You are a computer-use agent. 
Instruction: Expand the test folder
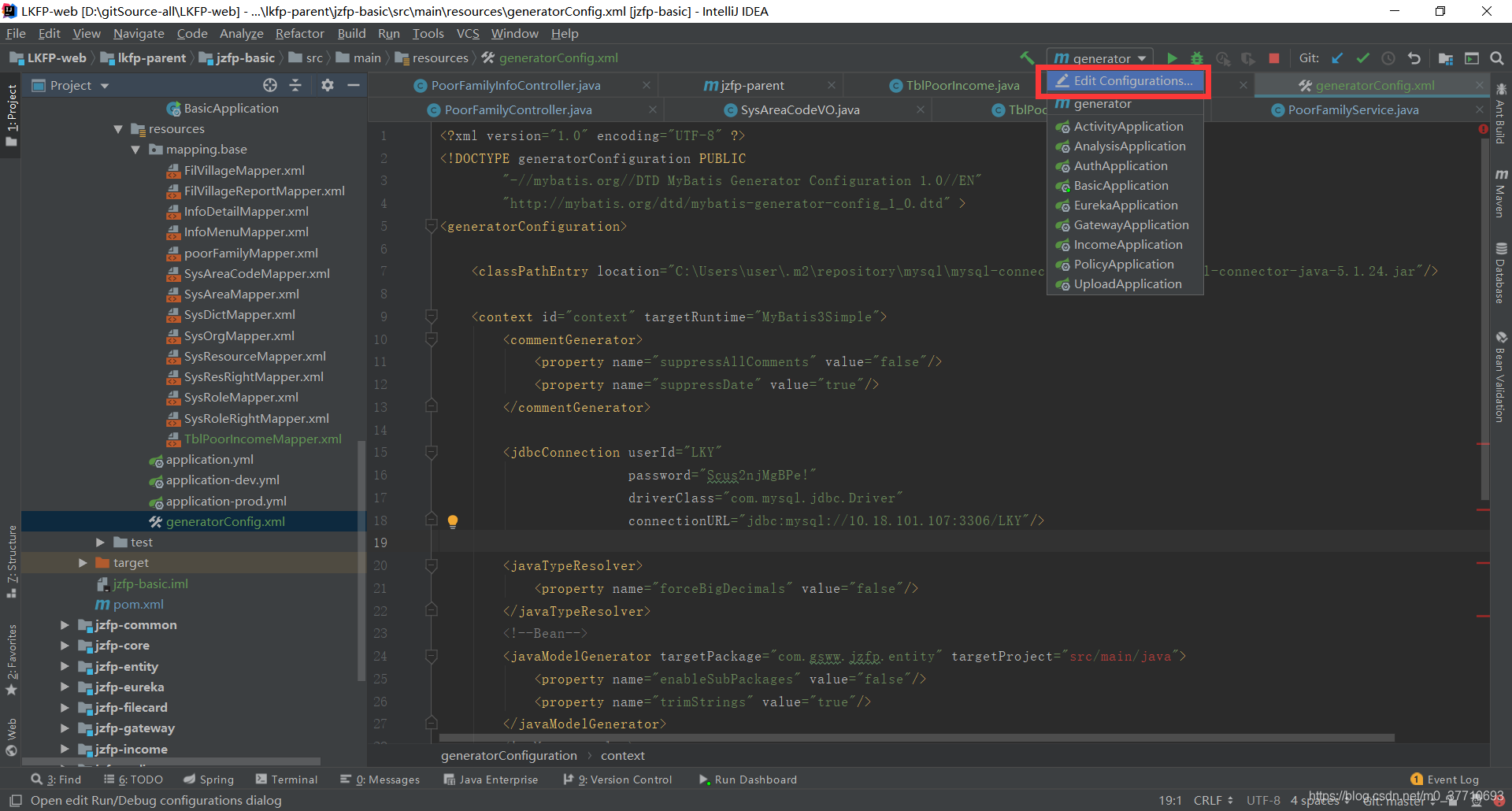pos(100,543)
